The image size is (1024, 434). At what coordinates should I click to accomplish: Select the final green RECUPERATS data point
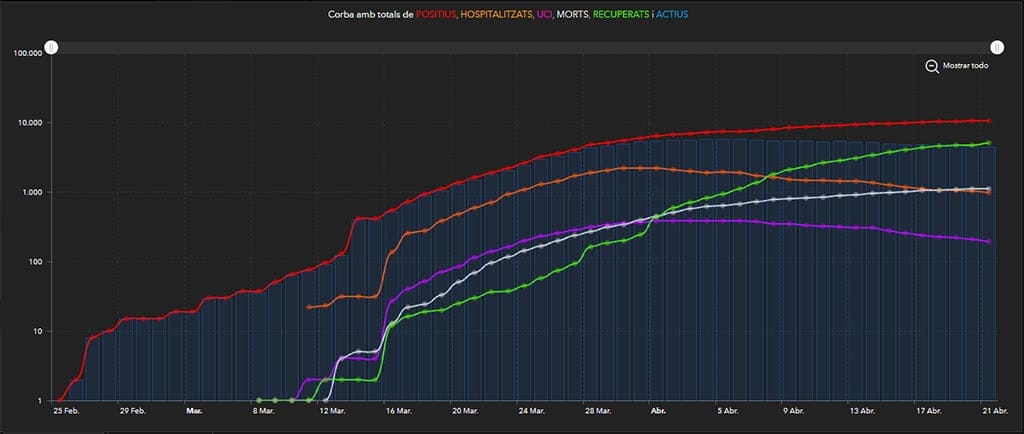[x=988, y=143]
